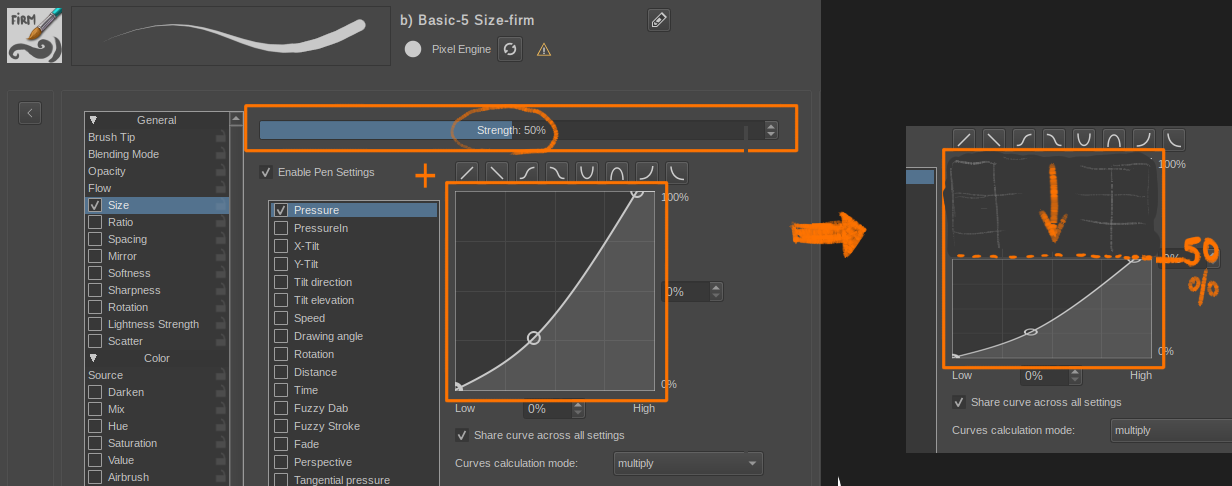Viewport: 1232px width, 486px height.
Task: Apply the S-shaped curve preset in the main editor
Action: coord(527,172)
